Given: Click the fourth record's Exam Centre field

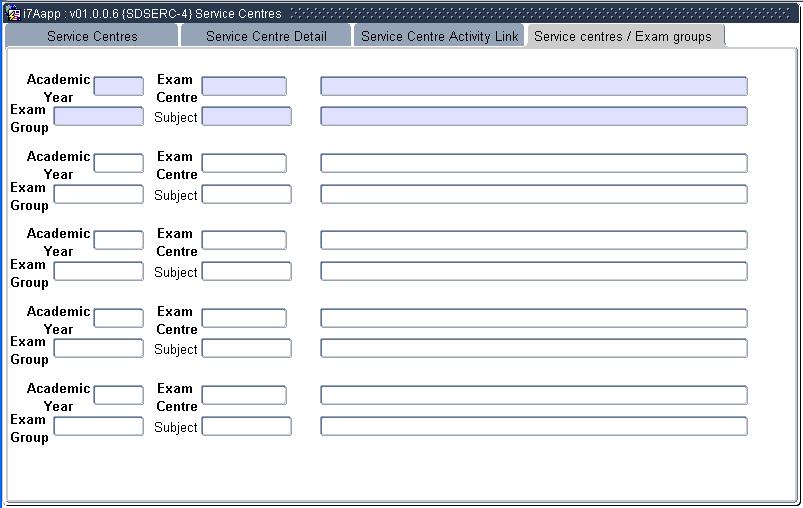Looking at the screenshot, I should [244, 319].
